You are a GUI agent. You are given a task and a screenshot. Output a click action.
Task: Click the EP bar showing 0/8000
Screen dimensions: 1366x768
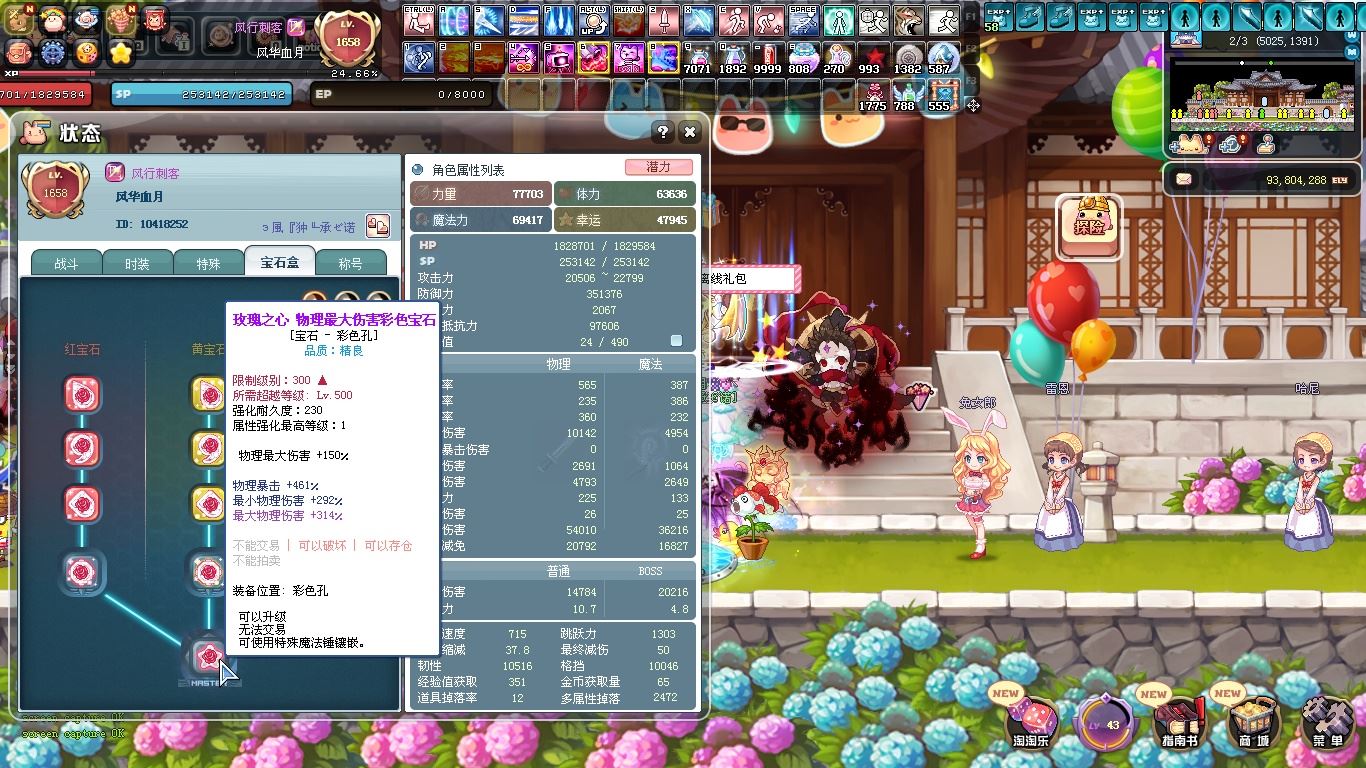400,94
